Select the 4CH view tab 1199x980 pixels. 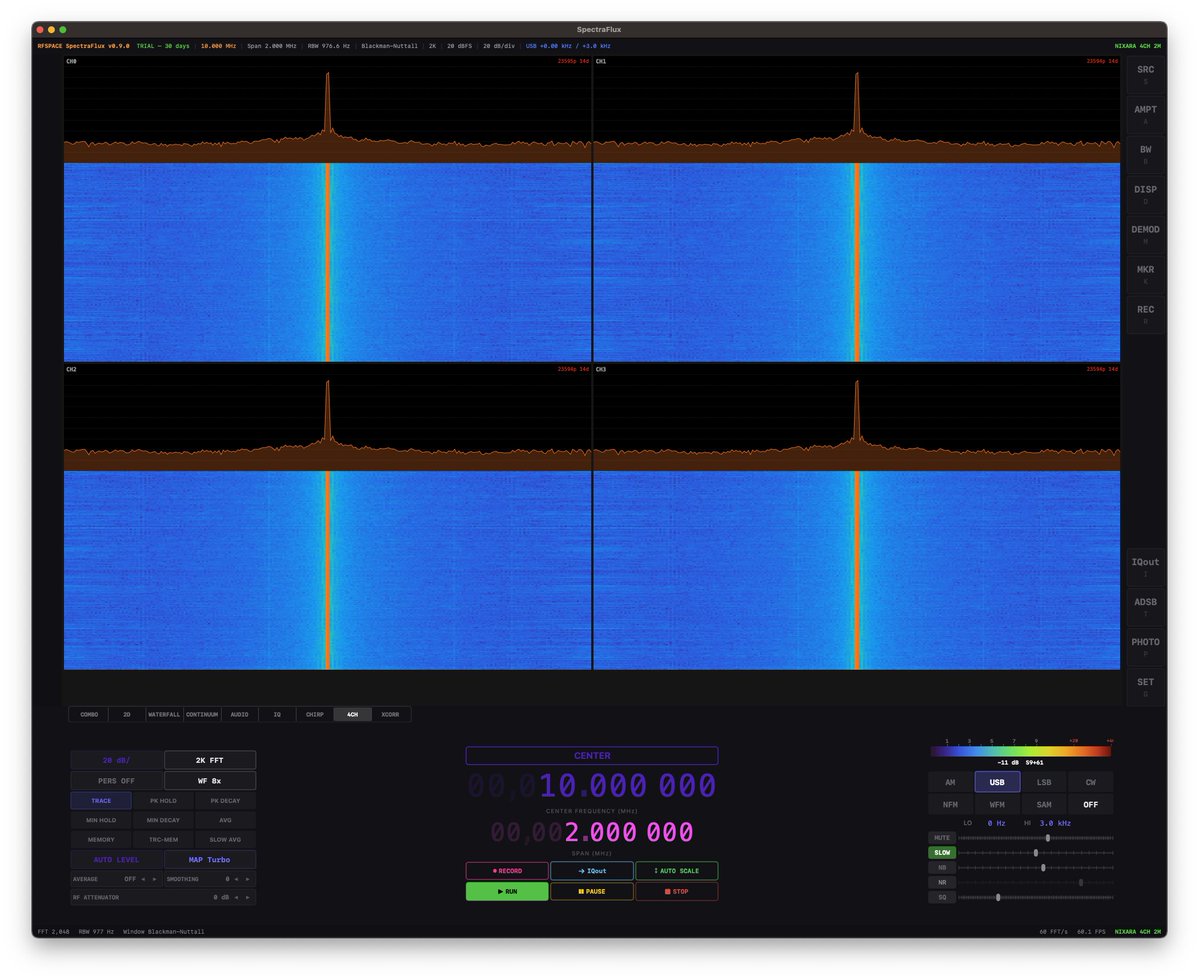pos(353,715)
